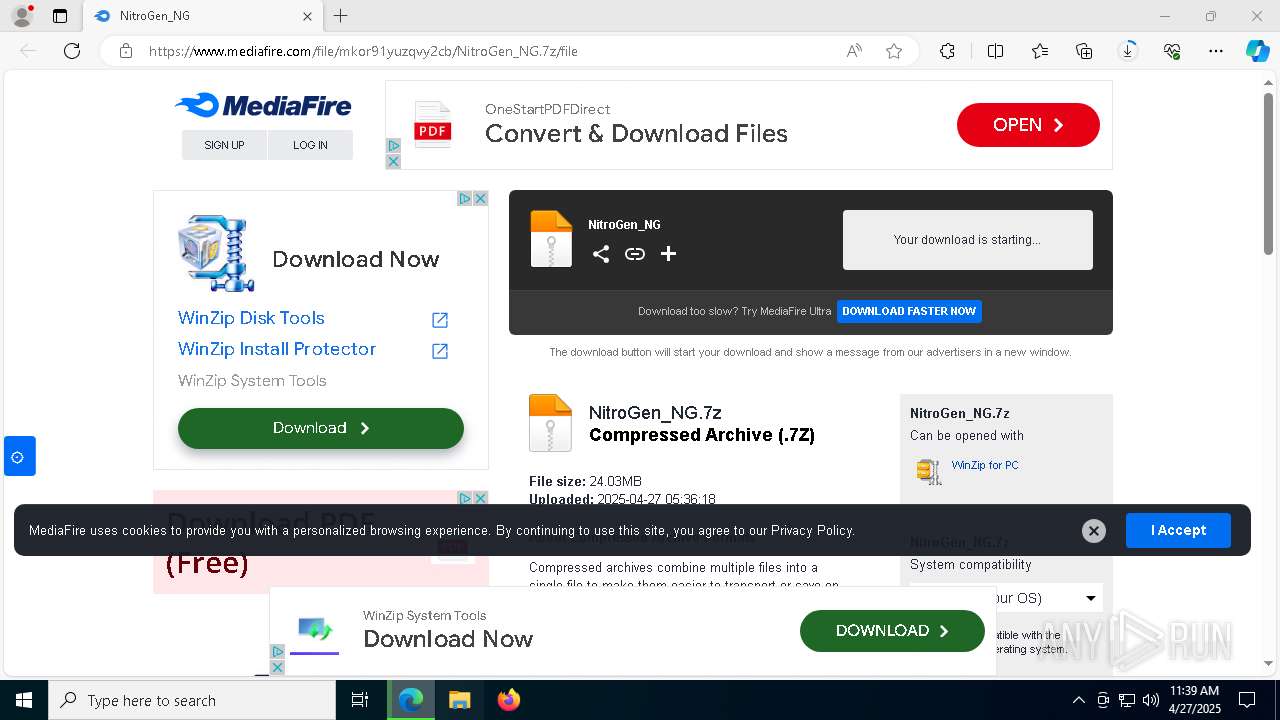Click the Edge profile avatar icon
The image size is (1280, 720).
pyautogui.click(x=21, y=16)
